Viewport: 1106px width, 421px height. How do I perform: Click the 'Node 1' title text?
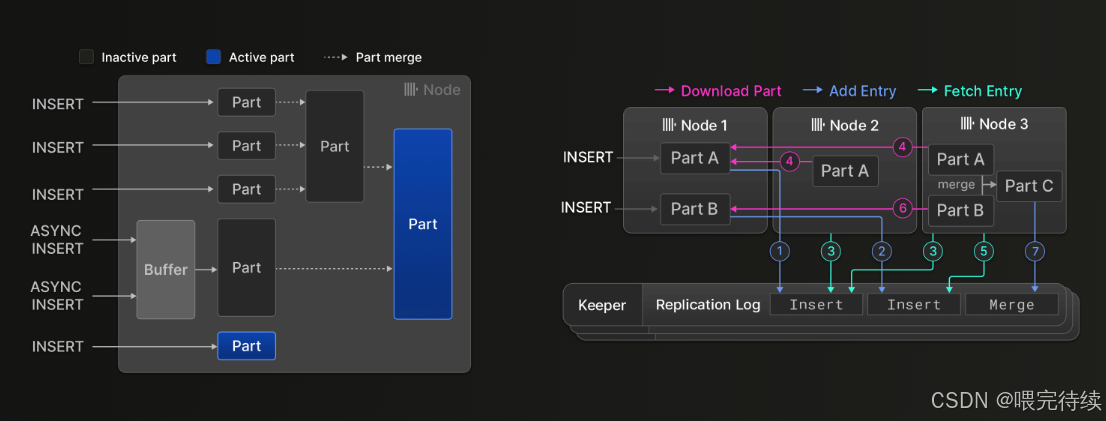click(704, 126)
